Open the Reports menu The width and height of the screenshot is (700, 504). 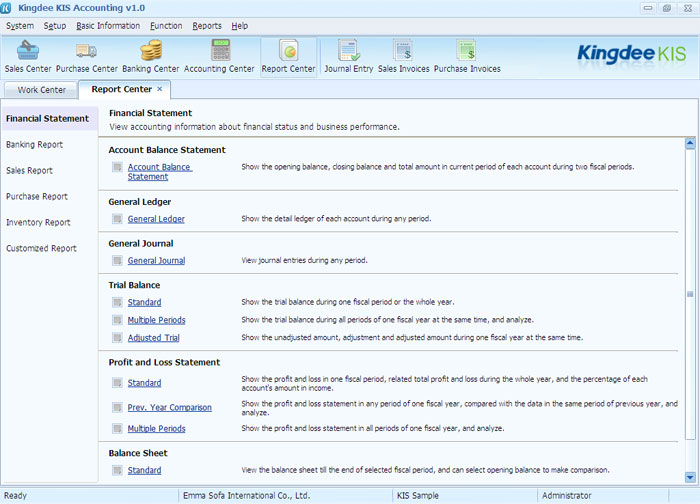[207, 26]
